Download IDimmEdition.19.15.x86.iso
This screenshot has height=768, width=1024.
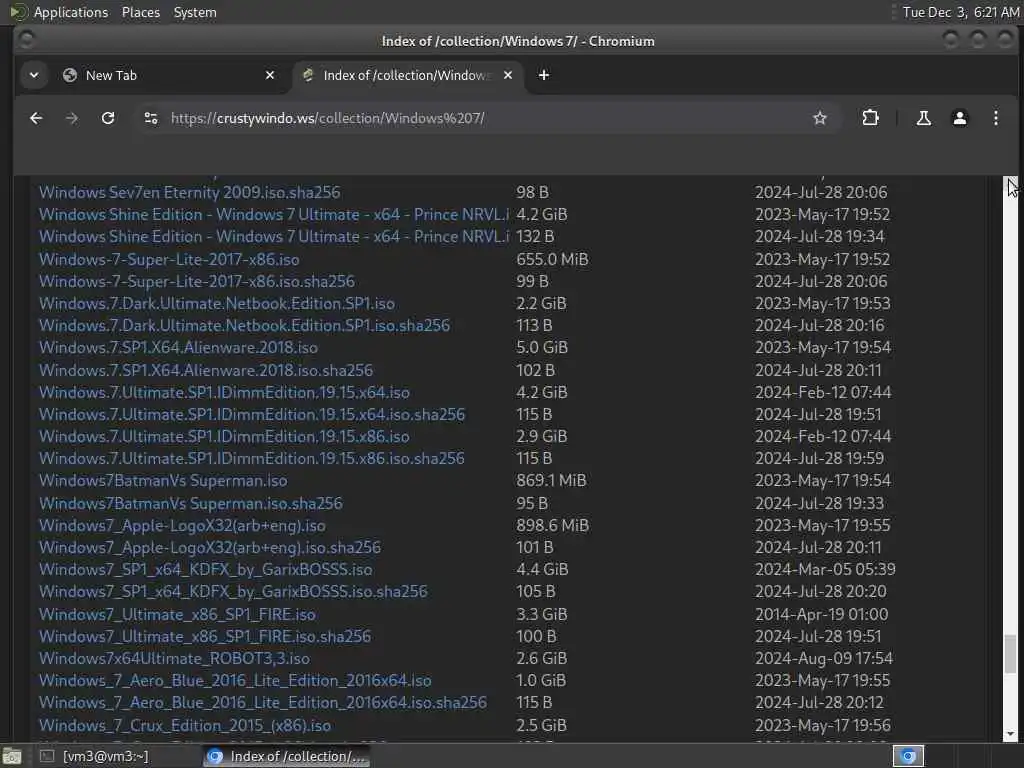[224, 436]
